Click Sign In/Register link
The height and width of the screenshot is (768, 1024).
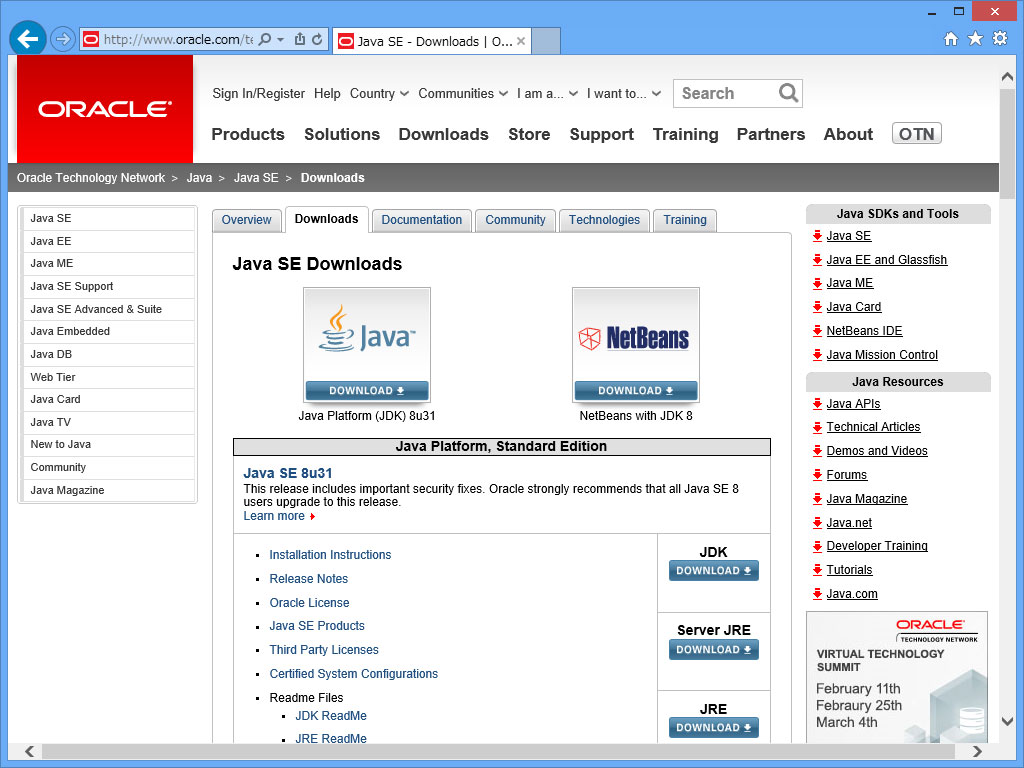pos(259,93)
